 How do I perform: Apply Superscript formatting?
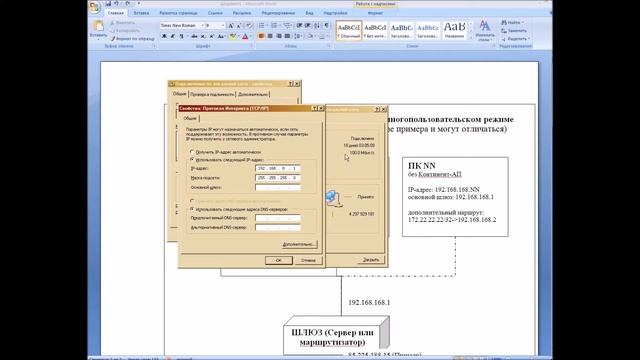211,36
